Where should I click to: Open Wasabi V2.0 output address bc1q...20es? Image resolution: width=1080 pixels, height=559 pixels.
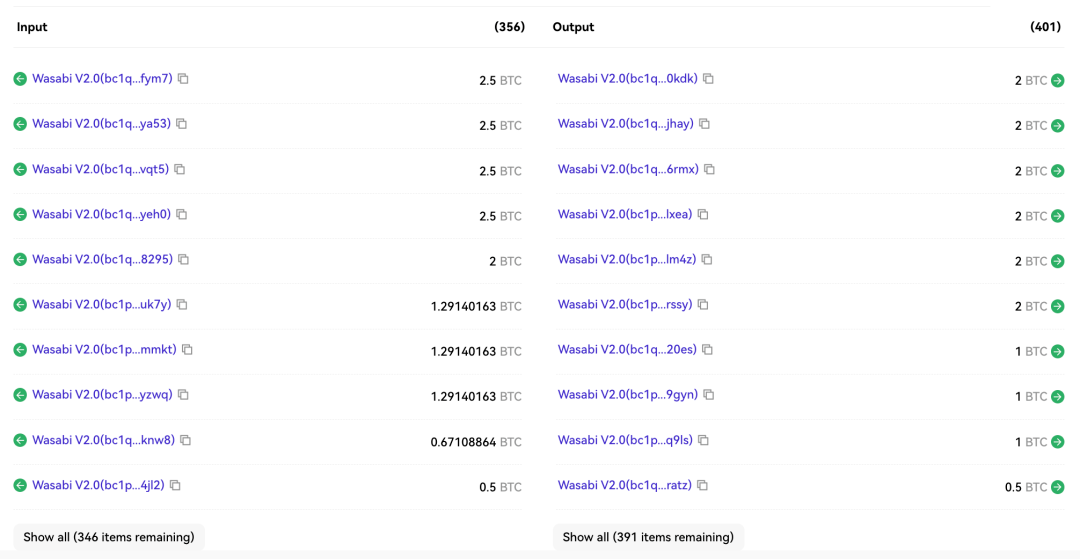pos(627,349)
